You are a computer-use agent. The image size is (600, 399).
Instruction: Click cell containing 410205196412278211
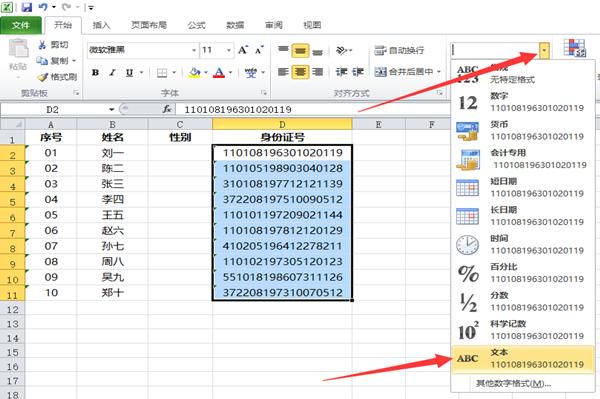click(x=282, y=246)
